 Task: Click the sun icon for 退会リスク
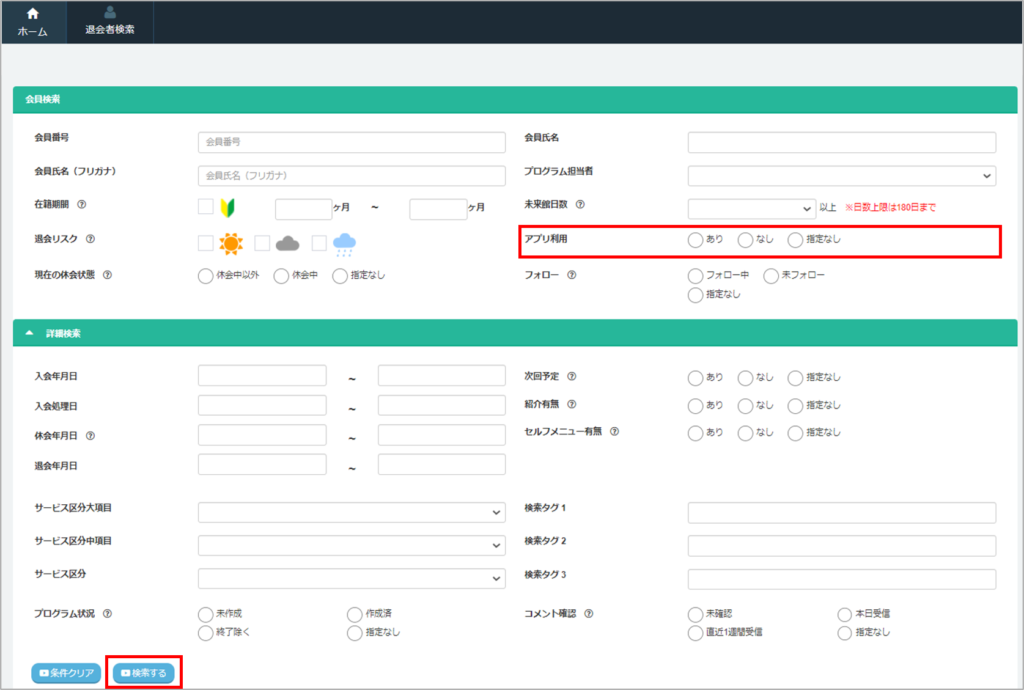(231, 243)
